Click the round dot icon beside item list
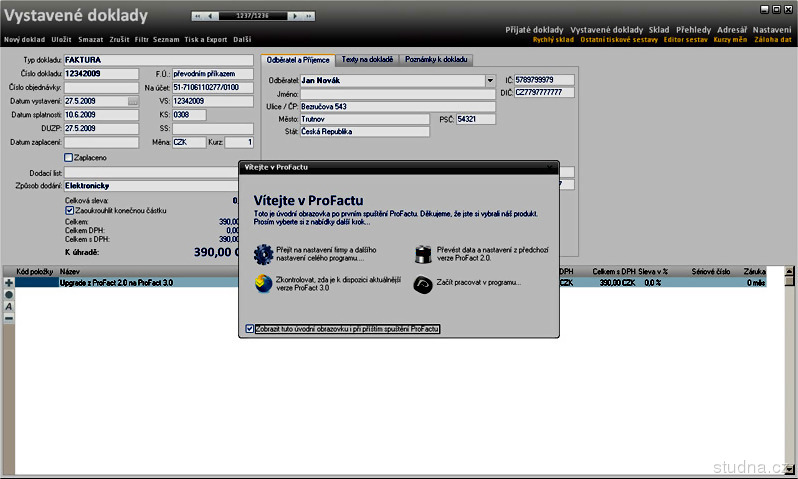798x479 pixels. [x=9, y=295]
